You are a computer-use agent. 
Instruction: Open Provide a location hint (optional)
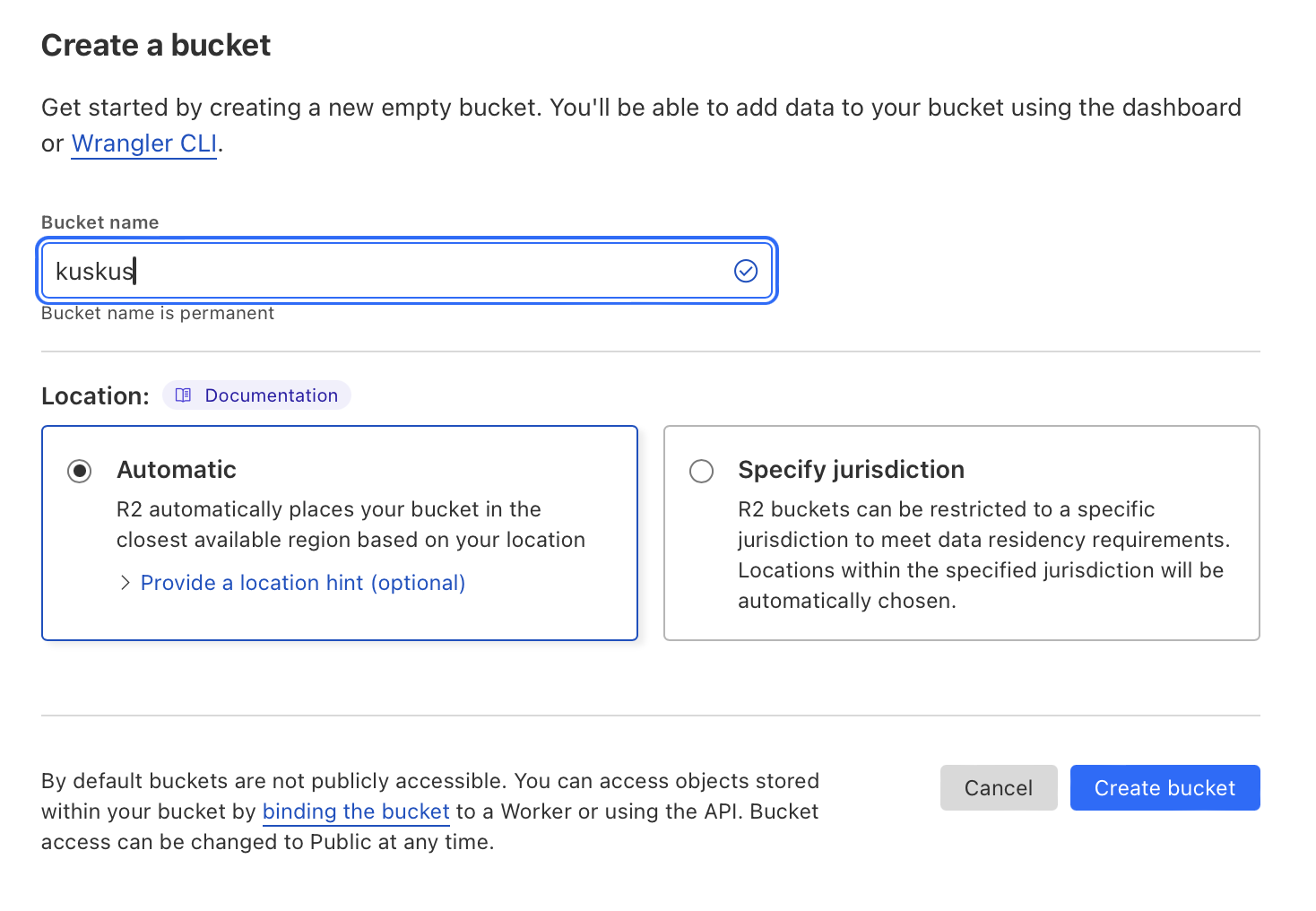(x=303, y=583)
